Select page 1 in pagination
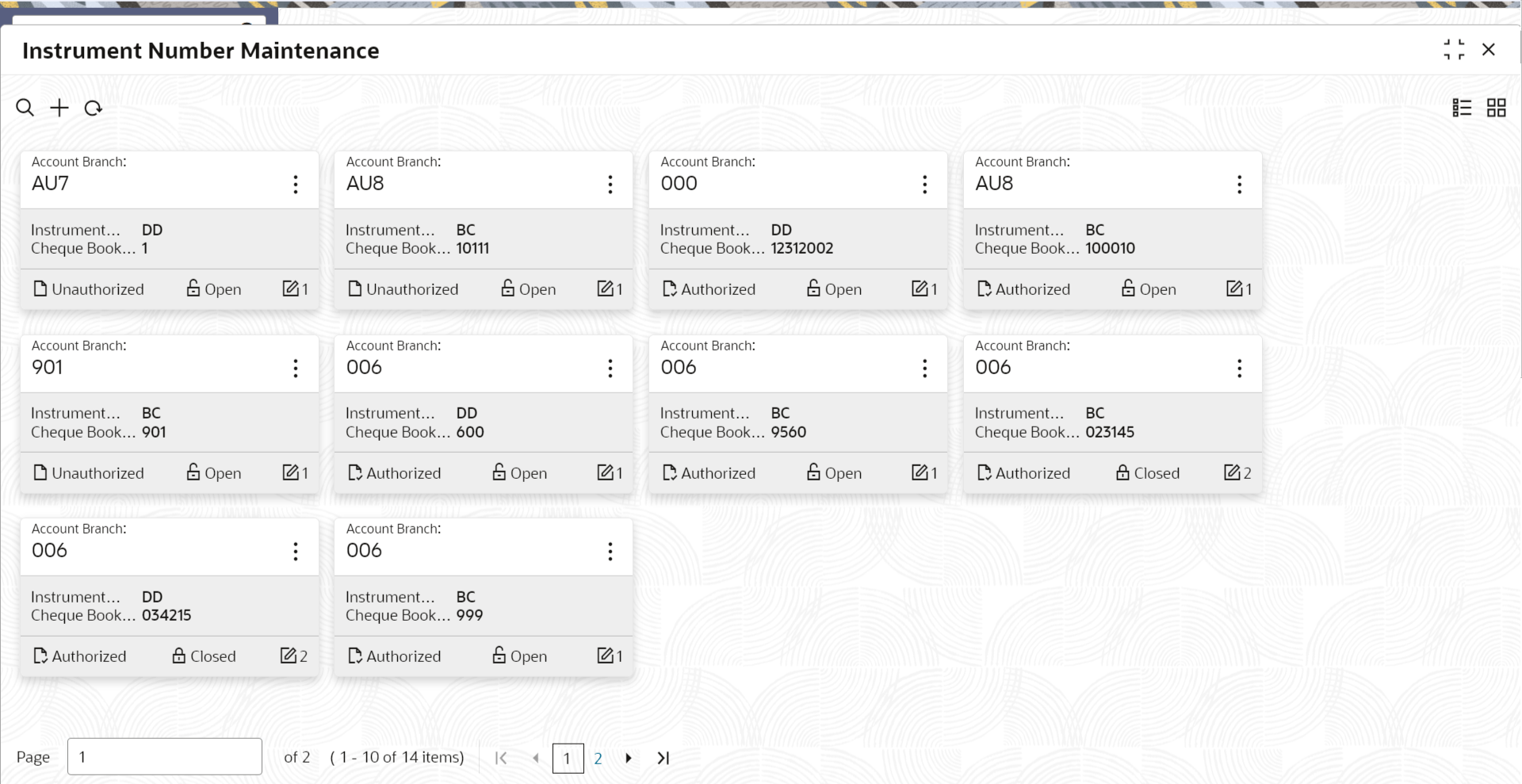This screenshot has height=784, width=1522. tap(568, 759)
